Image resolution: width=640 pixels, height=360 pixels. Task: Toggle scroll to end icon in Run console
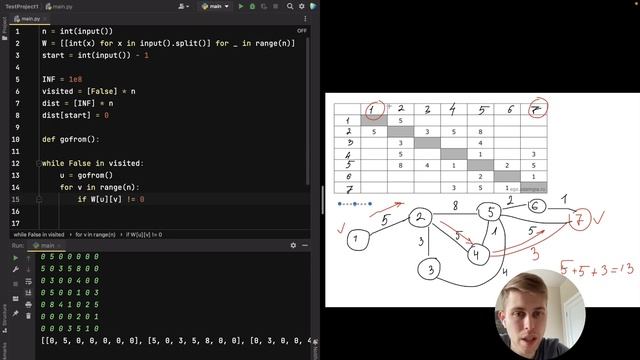(x=28, y=293)
